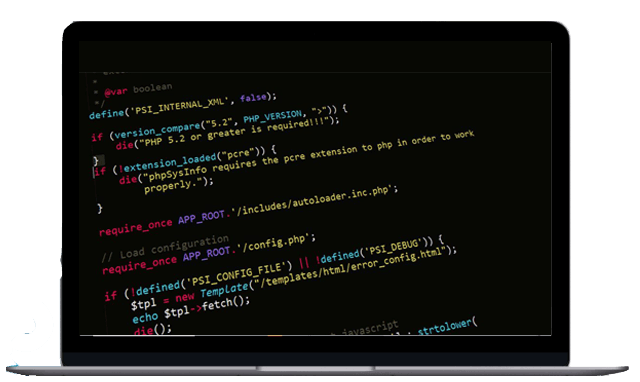
Task: Click the define('PSI_INTERNAL_XML' code line
Action: click(183, 105)
